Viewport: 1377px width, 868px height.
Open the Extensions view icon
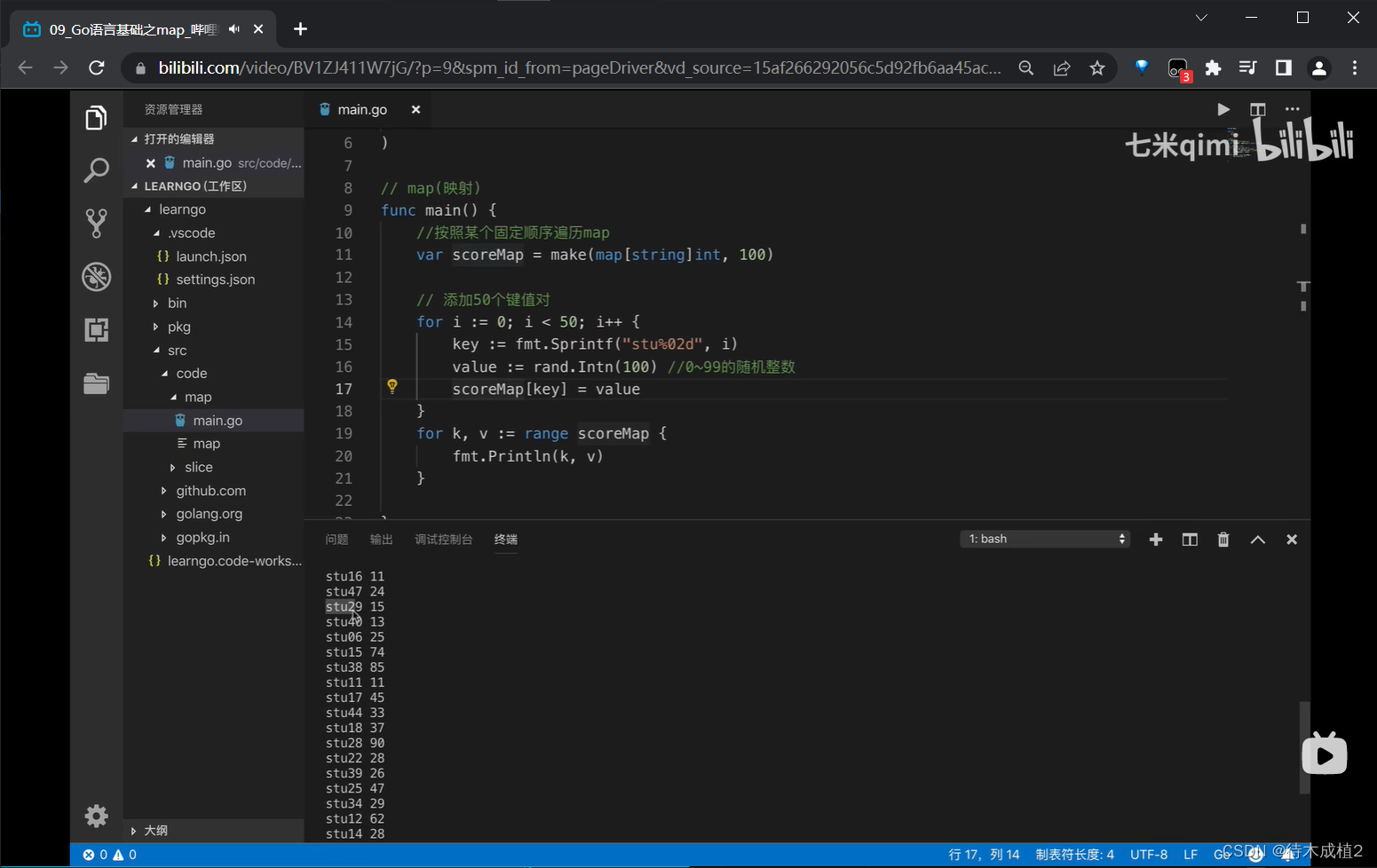pyautogui.click(x=96, y=330)
